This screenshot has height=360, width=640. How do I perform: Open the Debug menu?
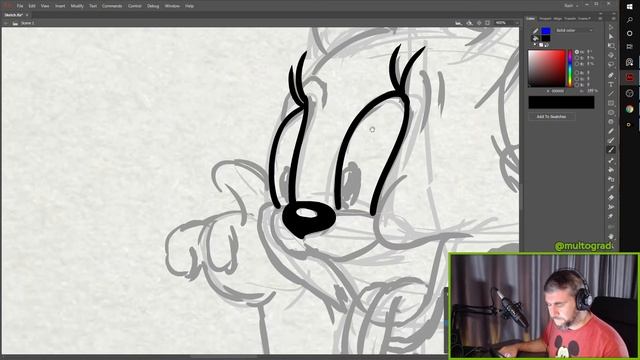[153, 6]
